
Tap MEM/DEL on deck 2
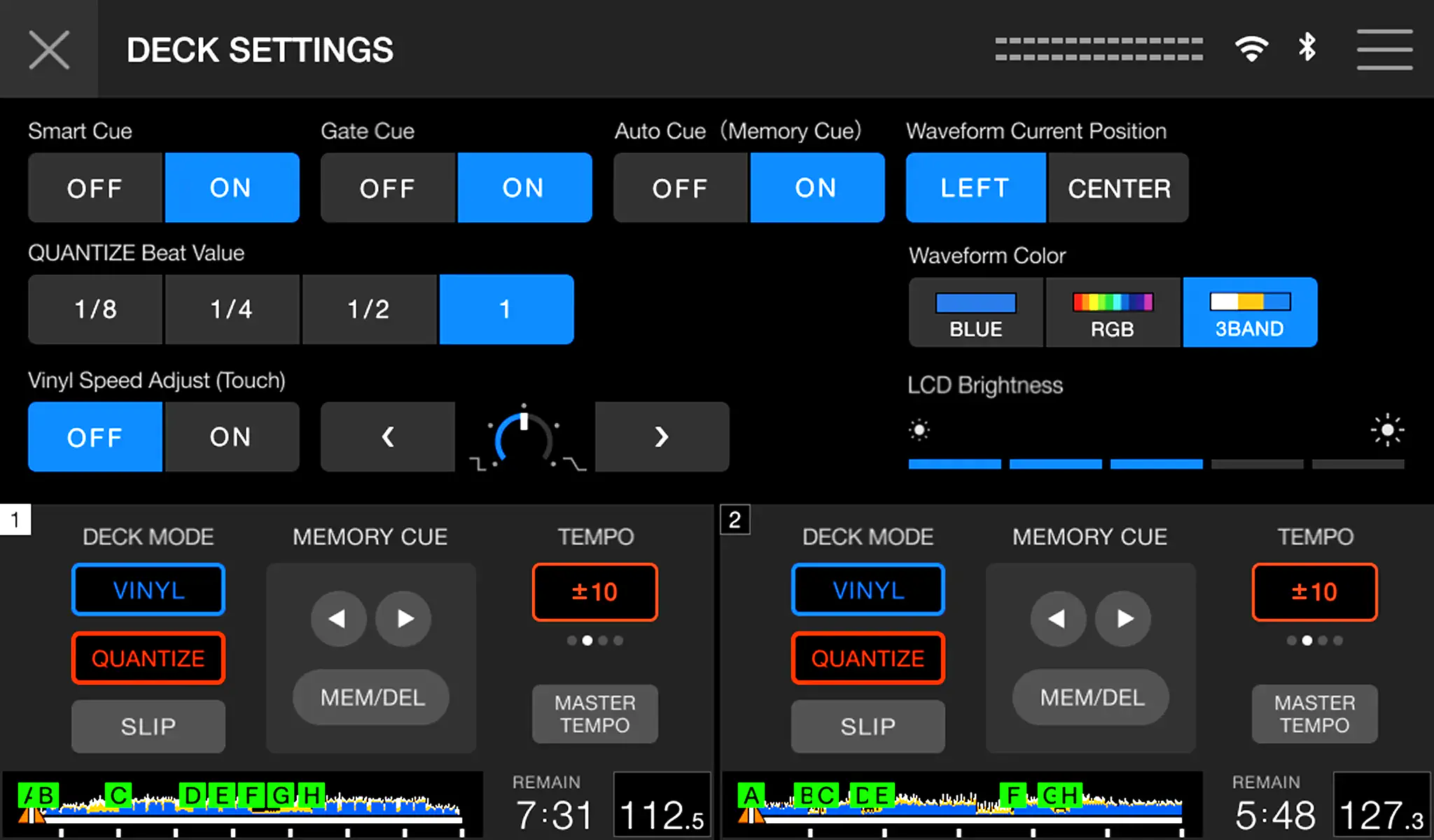click(1092, 697)
